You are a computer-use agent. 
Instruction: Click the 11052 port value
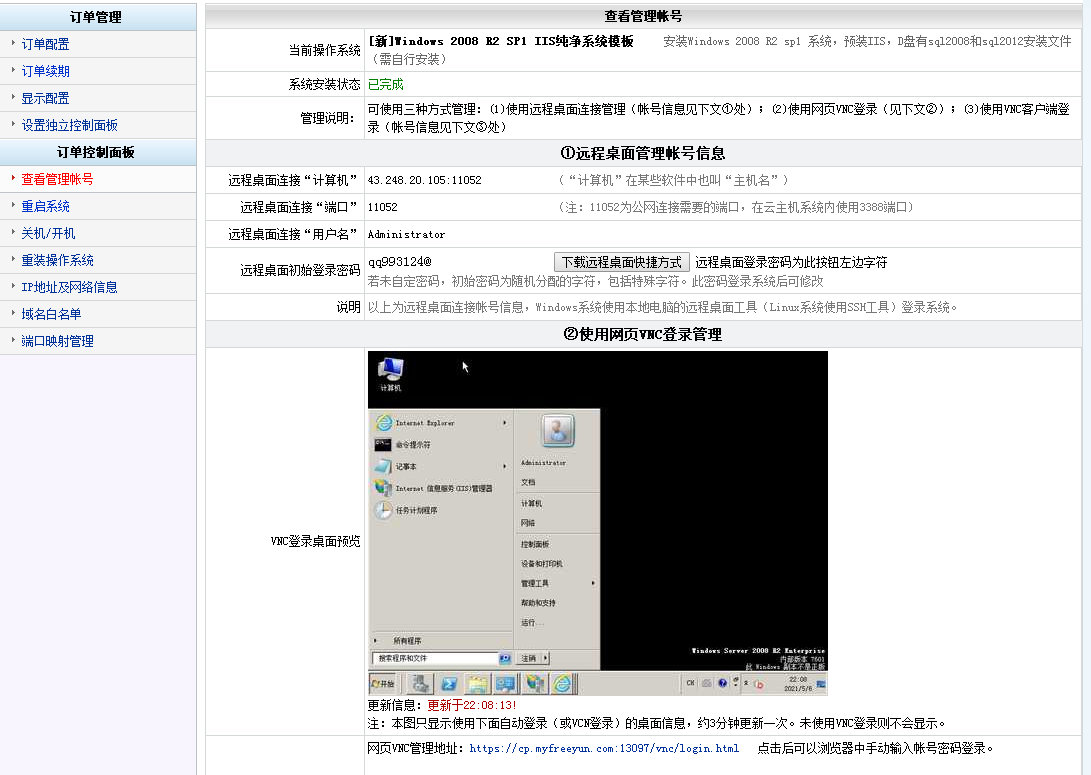[x=383, y=207]
